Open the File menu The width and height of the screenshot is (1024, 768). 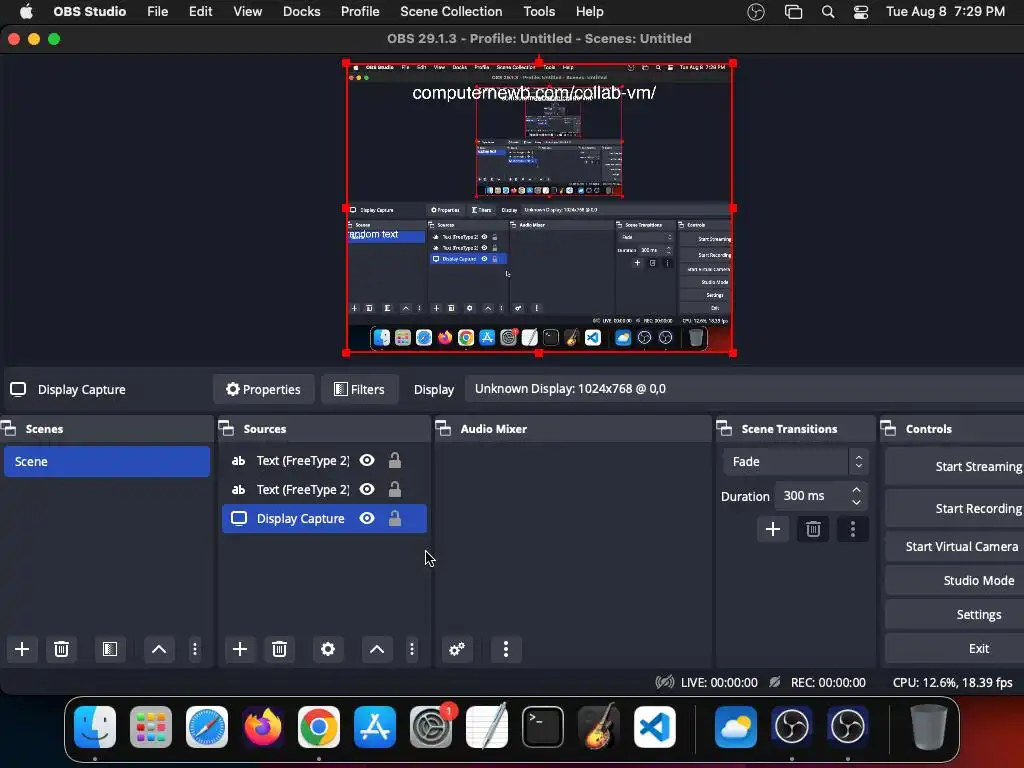[157, 12]
